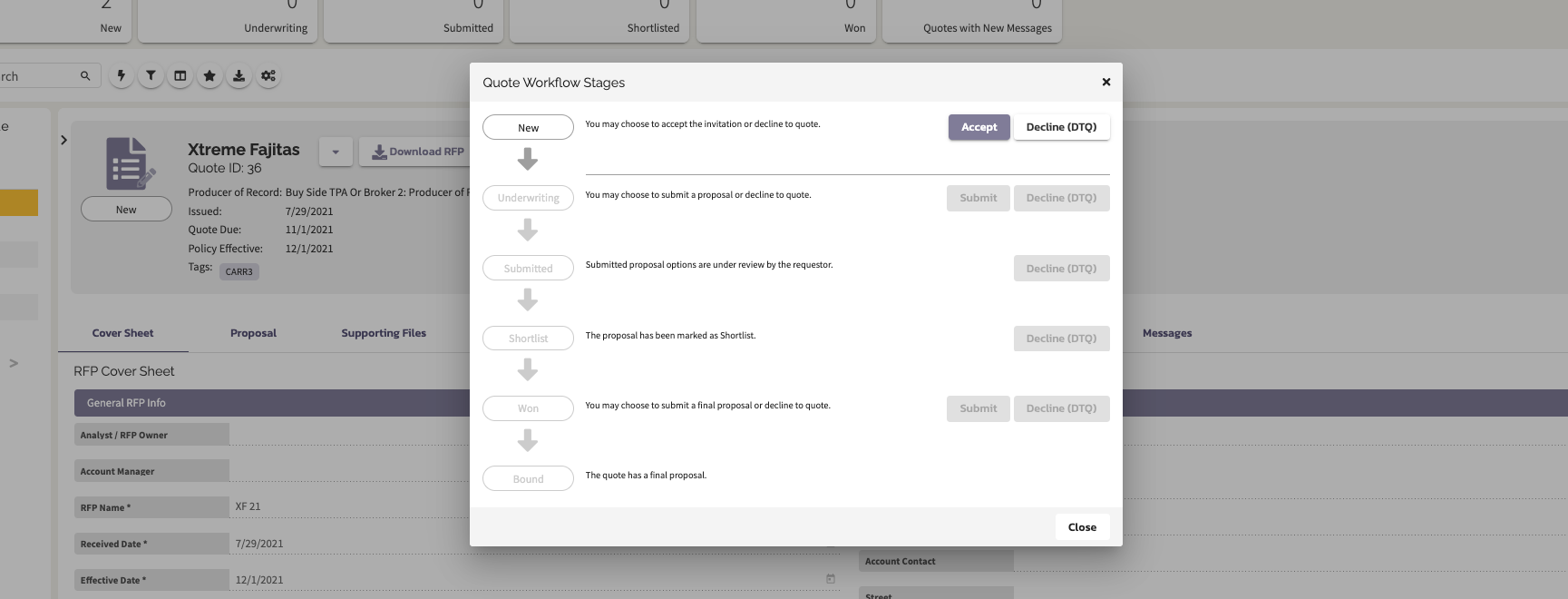
Task: Switch to the Supporting Files tab
Action: pos(384,333)
